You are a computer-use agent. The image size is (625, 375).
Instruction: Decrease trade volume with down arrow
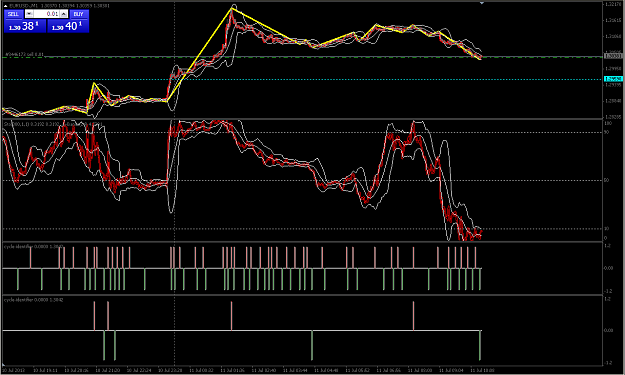pos(29,14)
